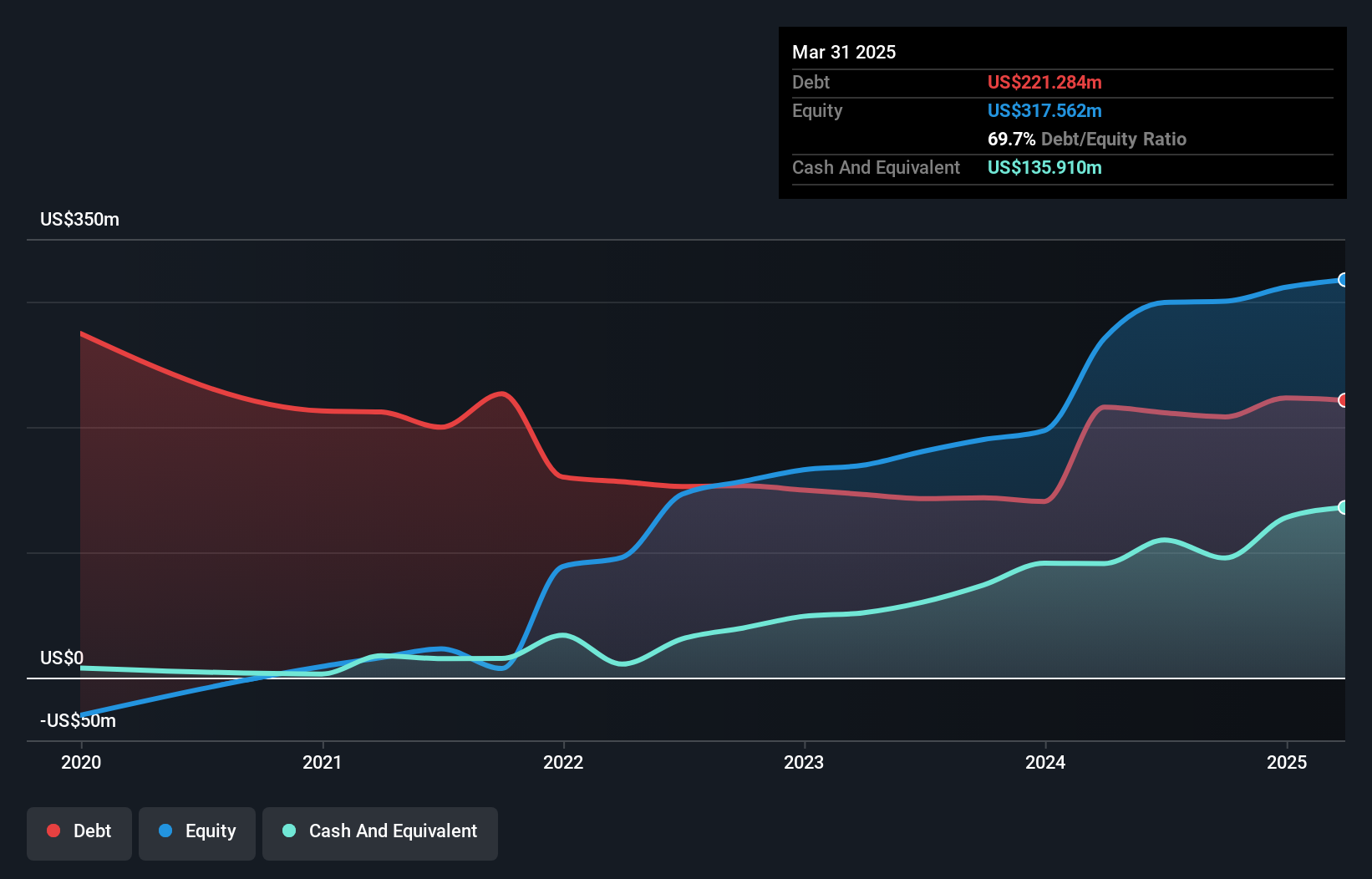Select the Debt endpoint marker on the chart
This screenshot has width=1372, height=879.
[x=1343, y=400]
